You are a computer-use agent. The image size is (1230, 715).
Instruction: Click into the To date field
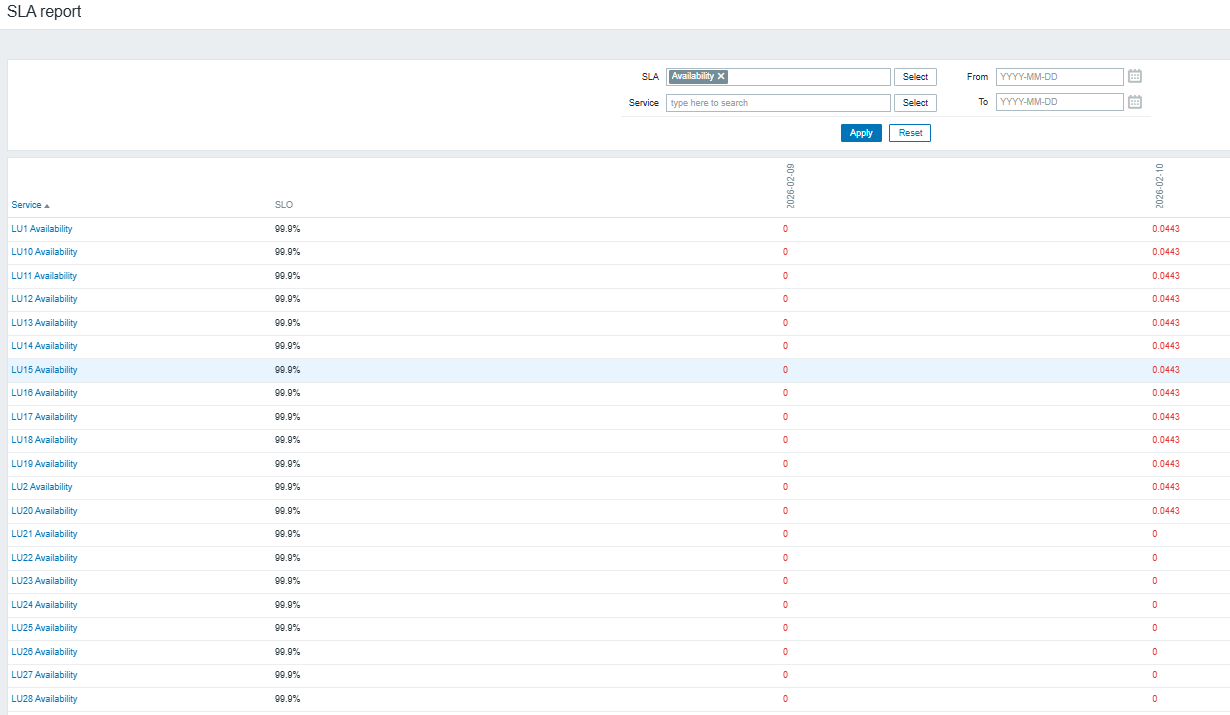(1060, 102)
